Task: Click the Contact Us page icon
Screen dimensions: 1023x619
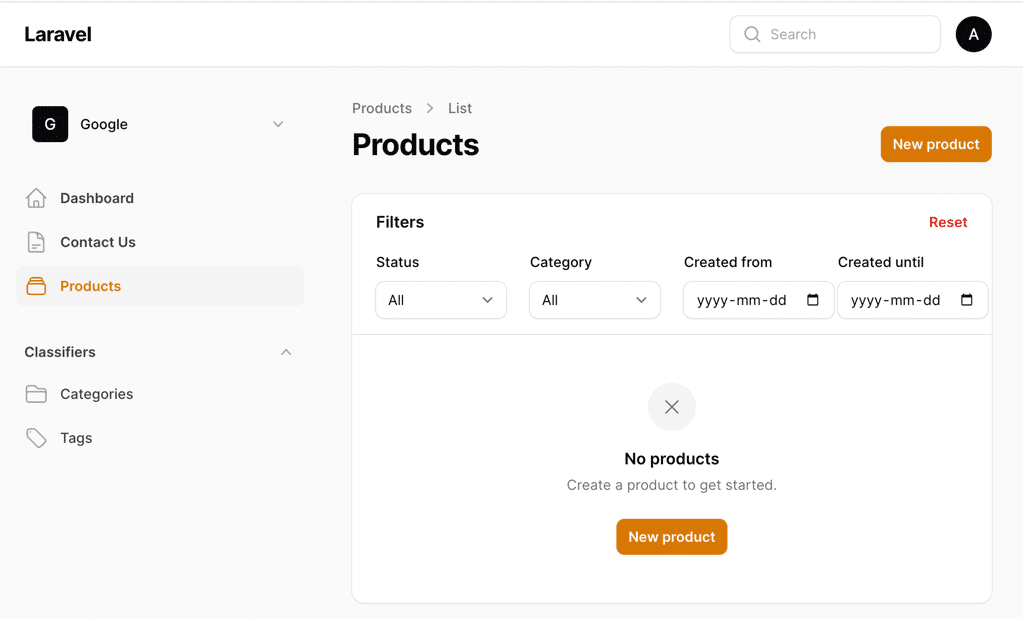Action: pos(36,241)
